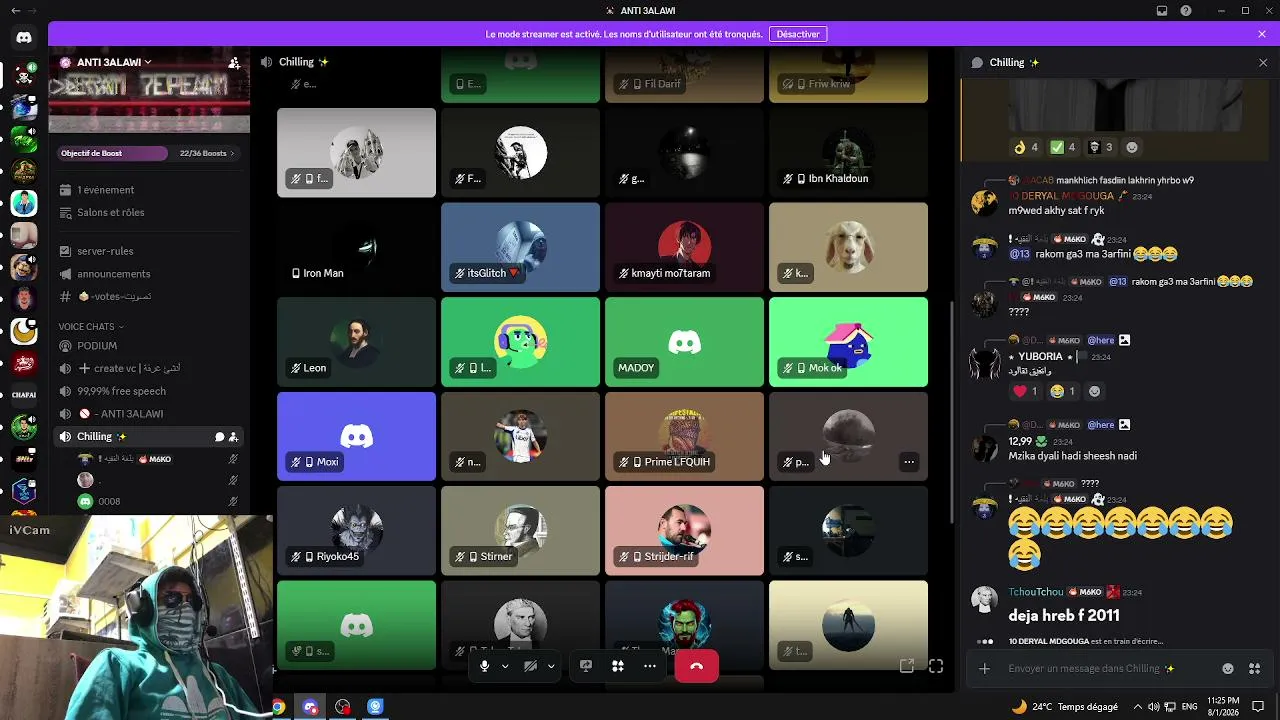Open camera options dropdown arrow
Viewport: 1280px width, 720px height.
551,666
